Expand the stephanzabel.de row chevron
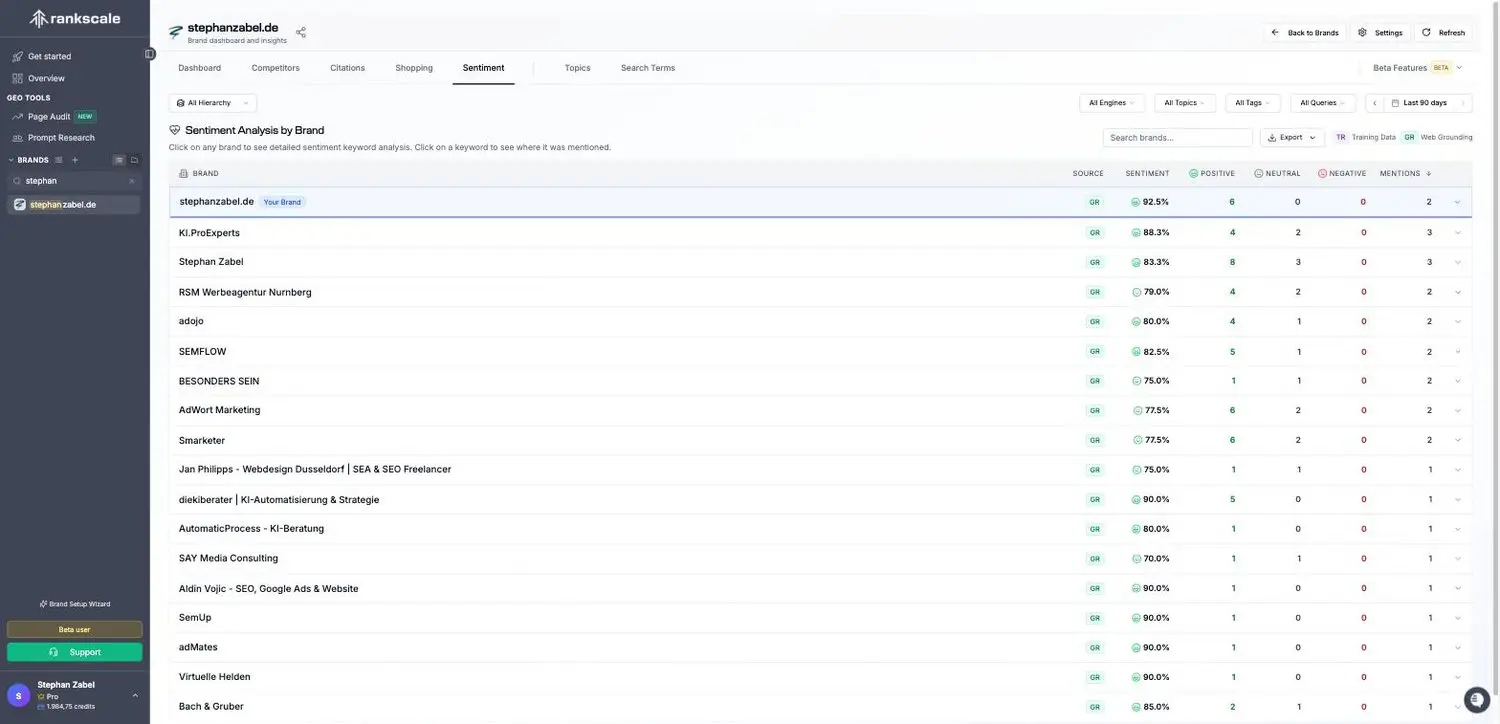The width and height of the screenshot is (1500, 724). (x=1457, y=202)
